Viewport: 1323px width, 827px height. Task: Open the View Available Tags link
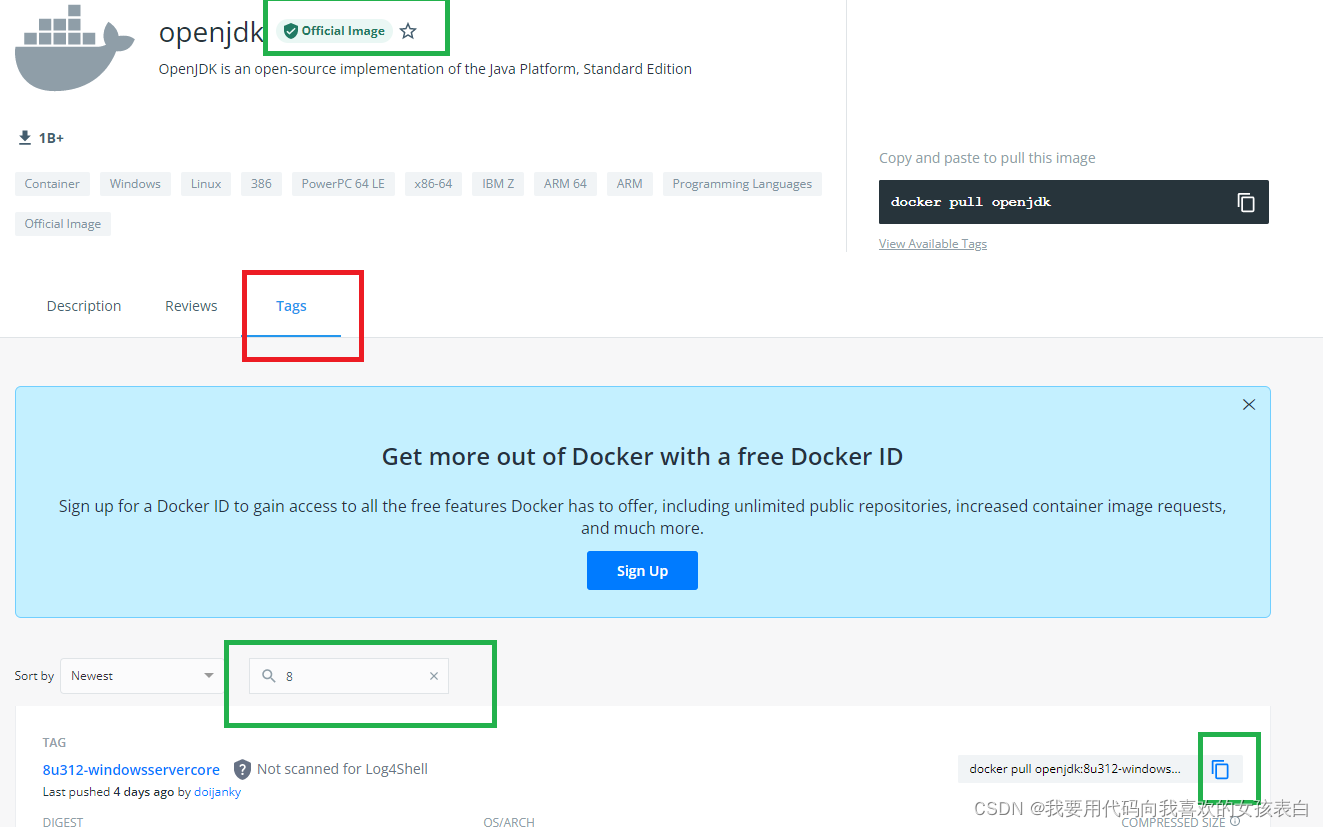(932, 243)
